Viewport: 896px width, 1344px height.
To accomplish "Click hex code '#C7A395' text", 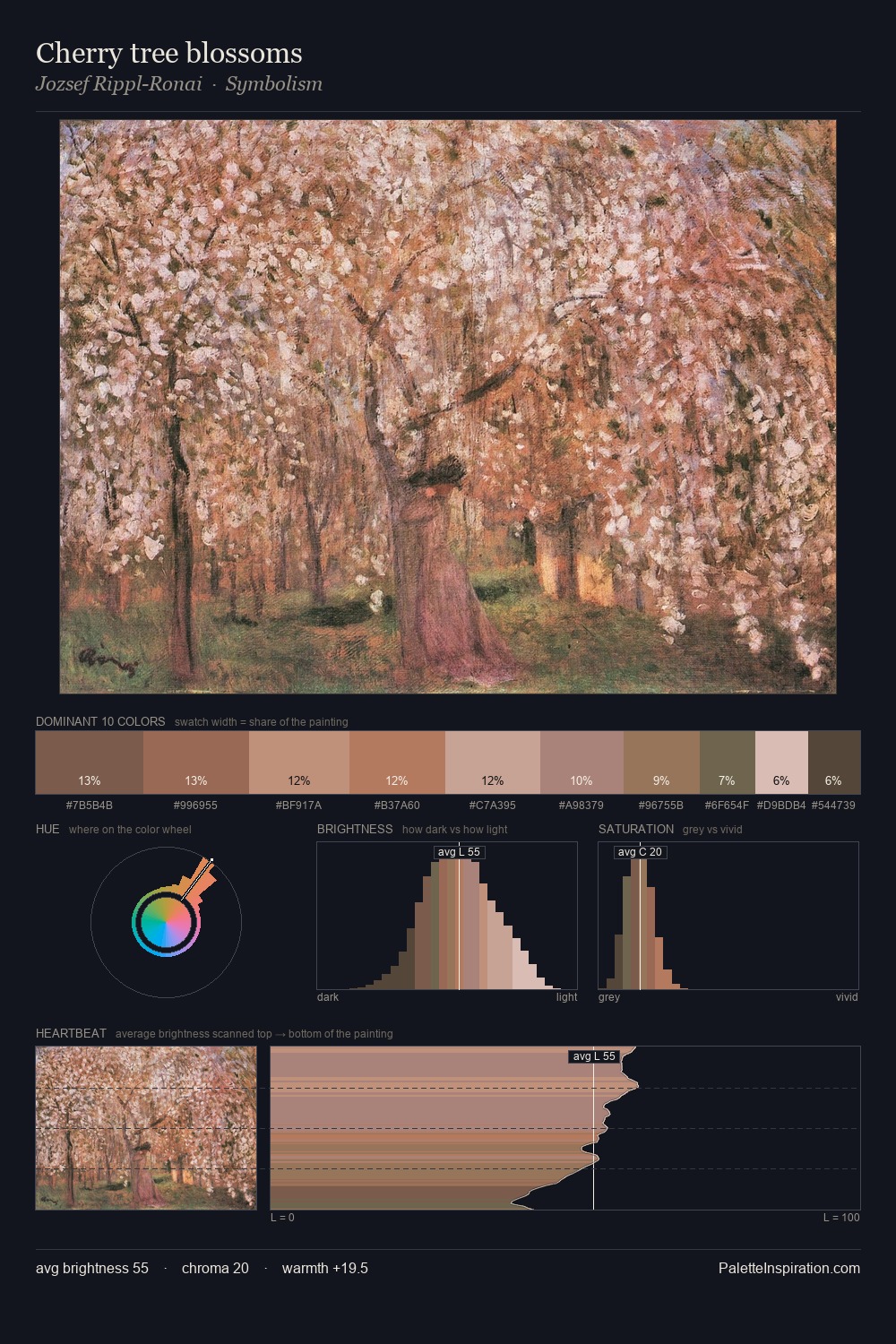I will (493, 806).
